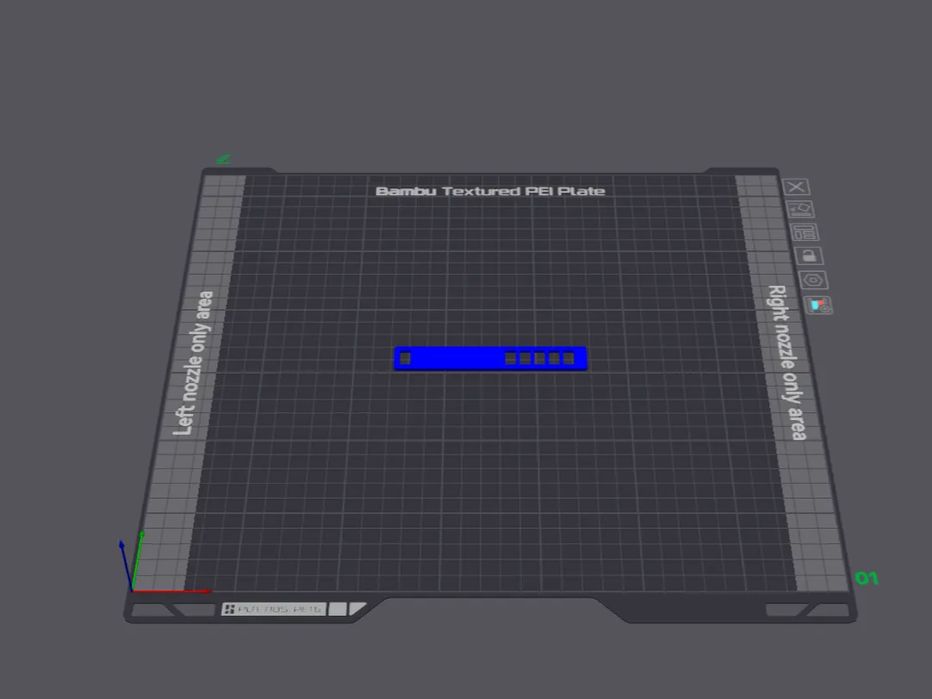Click the 'Right nozzle only area' label
932x699 pixels.
787,363
